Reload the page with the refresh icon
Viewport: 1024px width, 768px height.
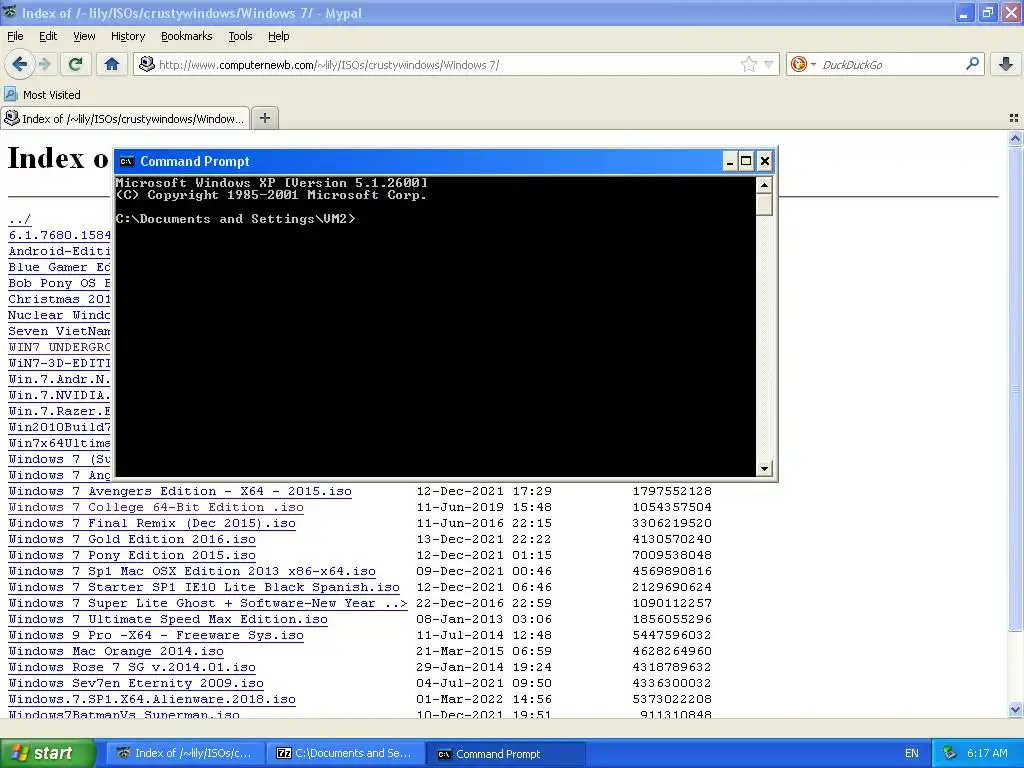coord(76,64)
